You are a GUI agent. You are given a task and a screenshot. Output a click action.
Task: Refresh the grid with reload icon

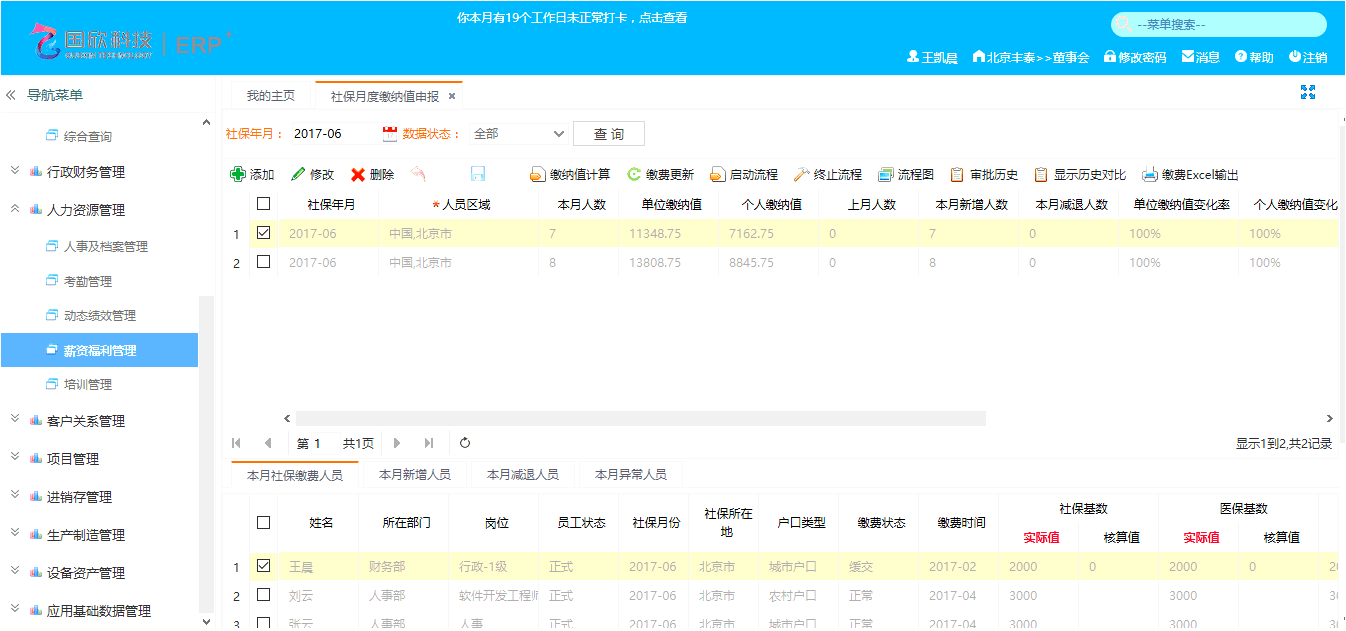(x=465, y=443)
